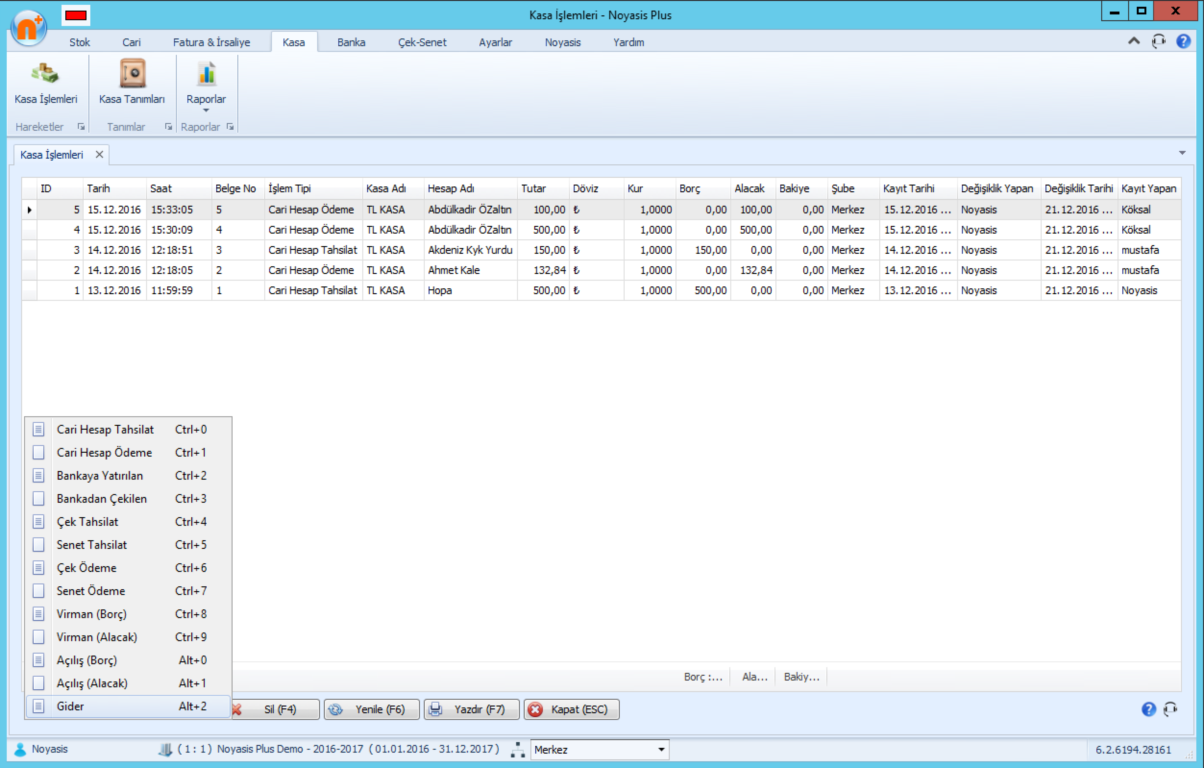Click the Belge No column header
The height and width of the screenshot is (768, 1204).
(238, 189)
